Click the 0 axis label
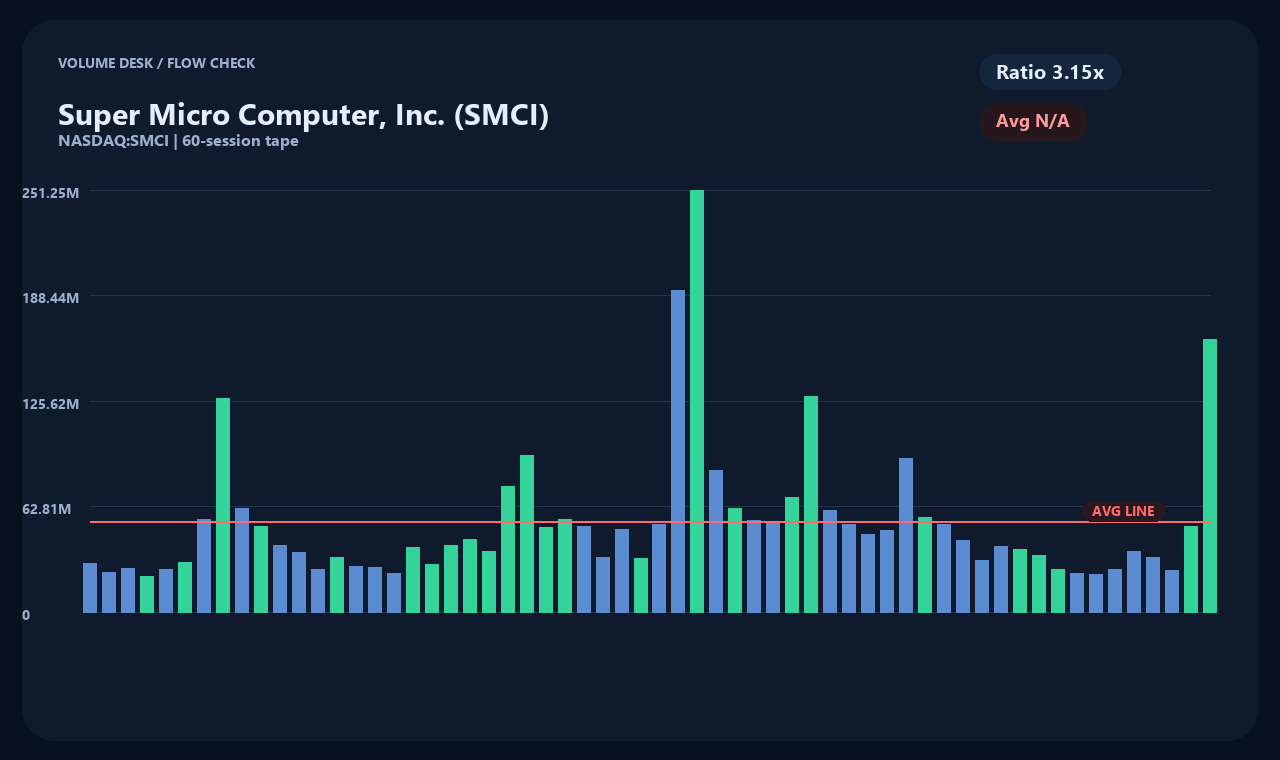 [26, 615]
